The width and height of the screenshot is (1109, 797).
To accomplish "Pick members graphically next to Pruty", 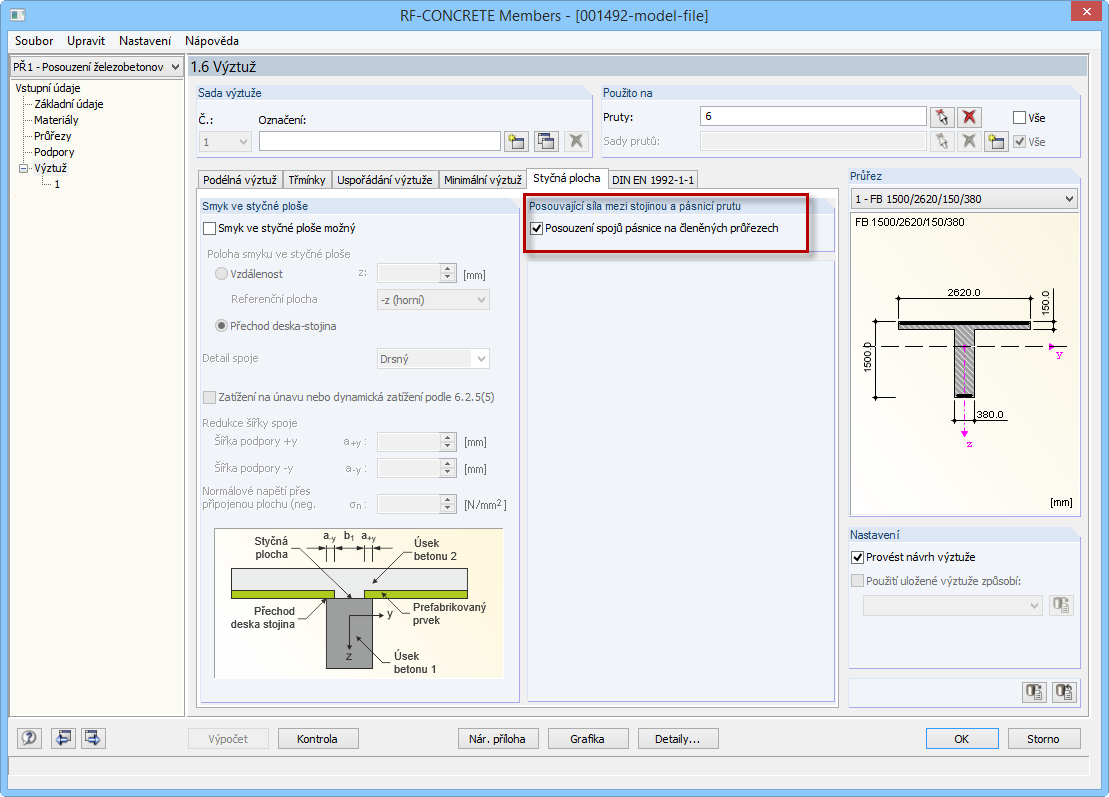I will coord(941,117).
